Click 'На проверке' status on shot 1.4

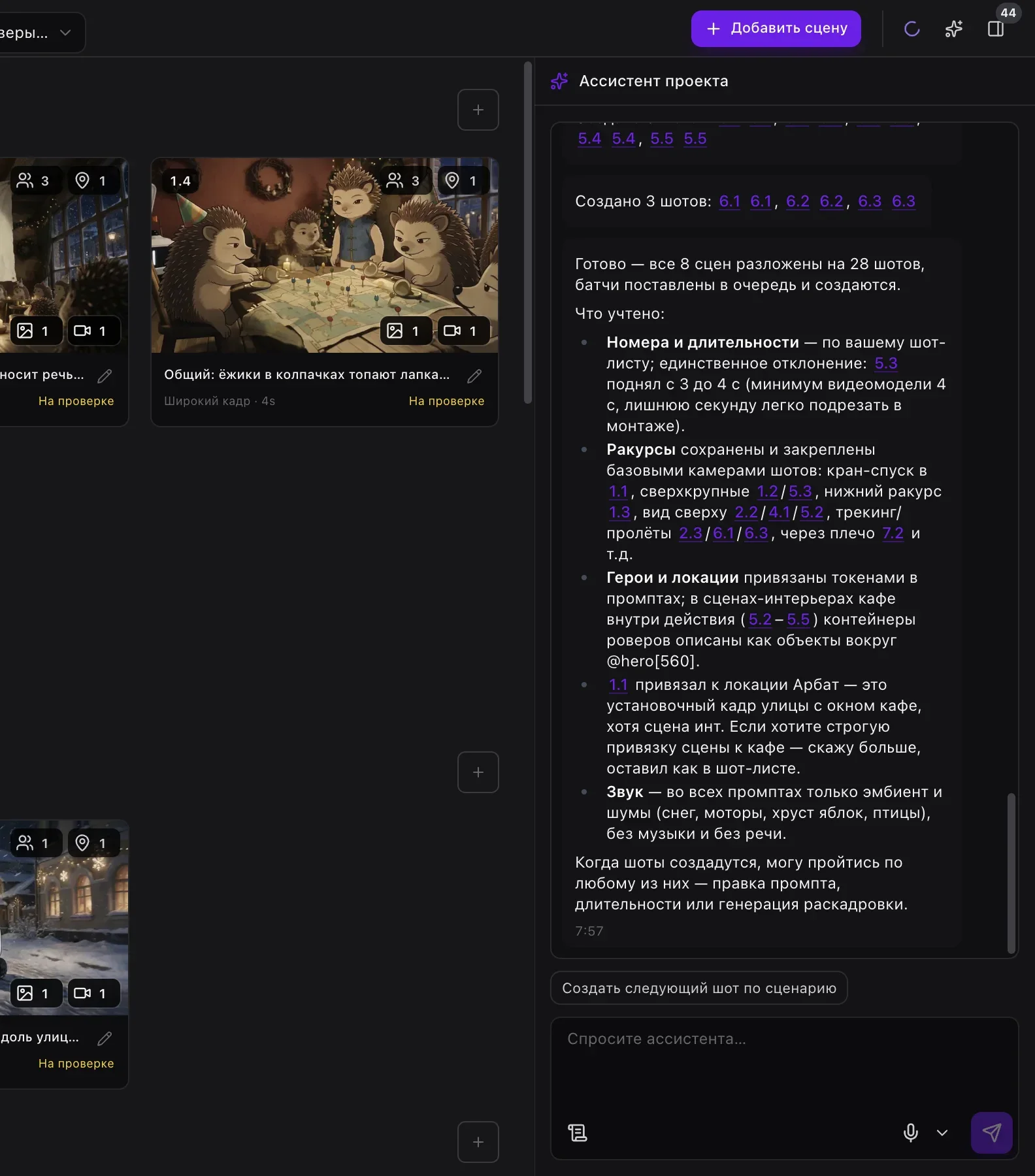coord(446,401)
